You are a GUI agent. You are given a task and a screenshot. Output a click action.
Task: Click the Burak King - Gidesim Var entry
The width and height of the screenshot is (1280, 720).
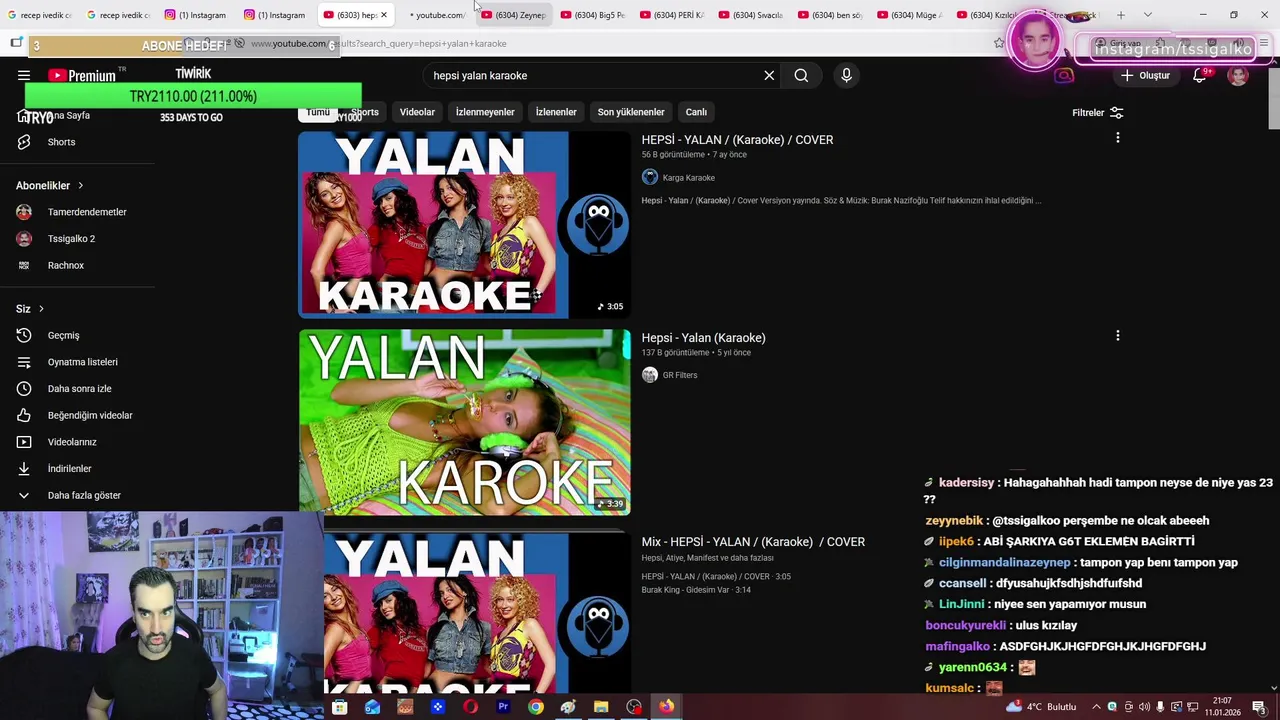coord(696,590)
